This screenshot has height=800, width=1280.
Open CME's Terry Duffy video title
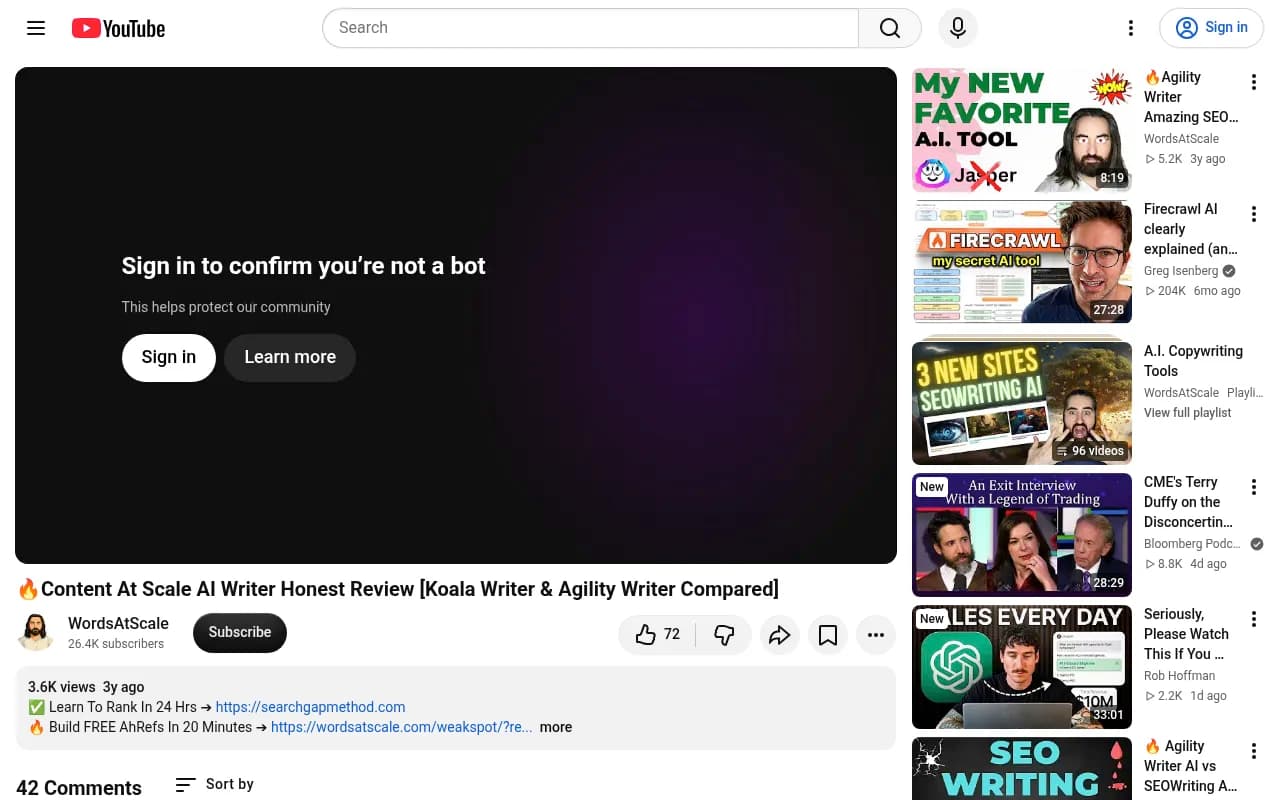tap(1188, 502)
